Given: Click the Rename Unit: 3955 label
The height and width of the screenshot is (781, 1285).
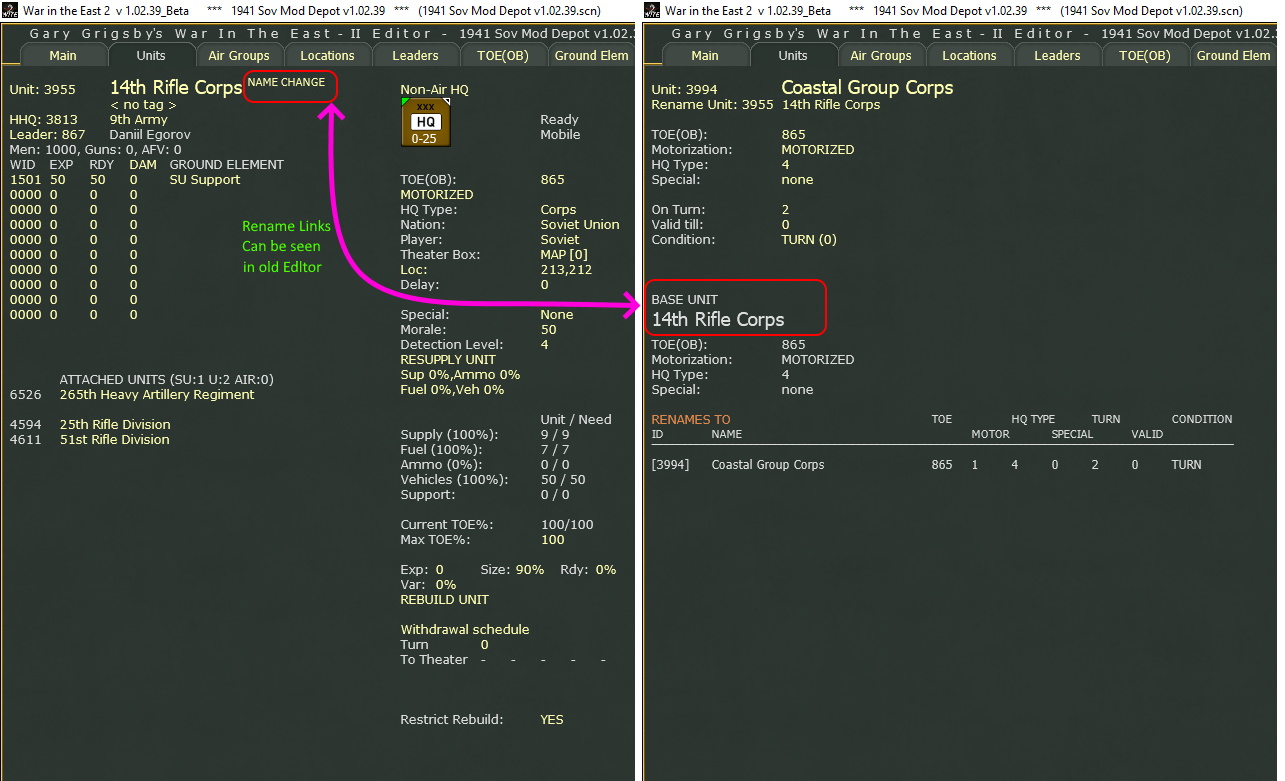Looking at the screenshot, I should pos(712,105).
